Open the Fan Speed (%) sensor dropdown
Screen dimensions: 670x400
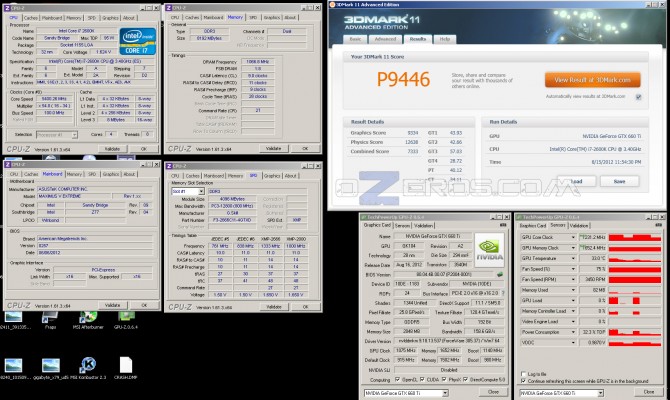coord(573,269)
